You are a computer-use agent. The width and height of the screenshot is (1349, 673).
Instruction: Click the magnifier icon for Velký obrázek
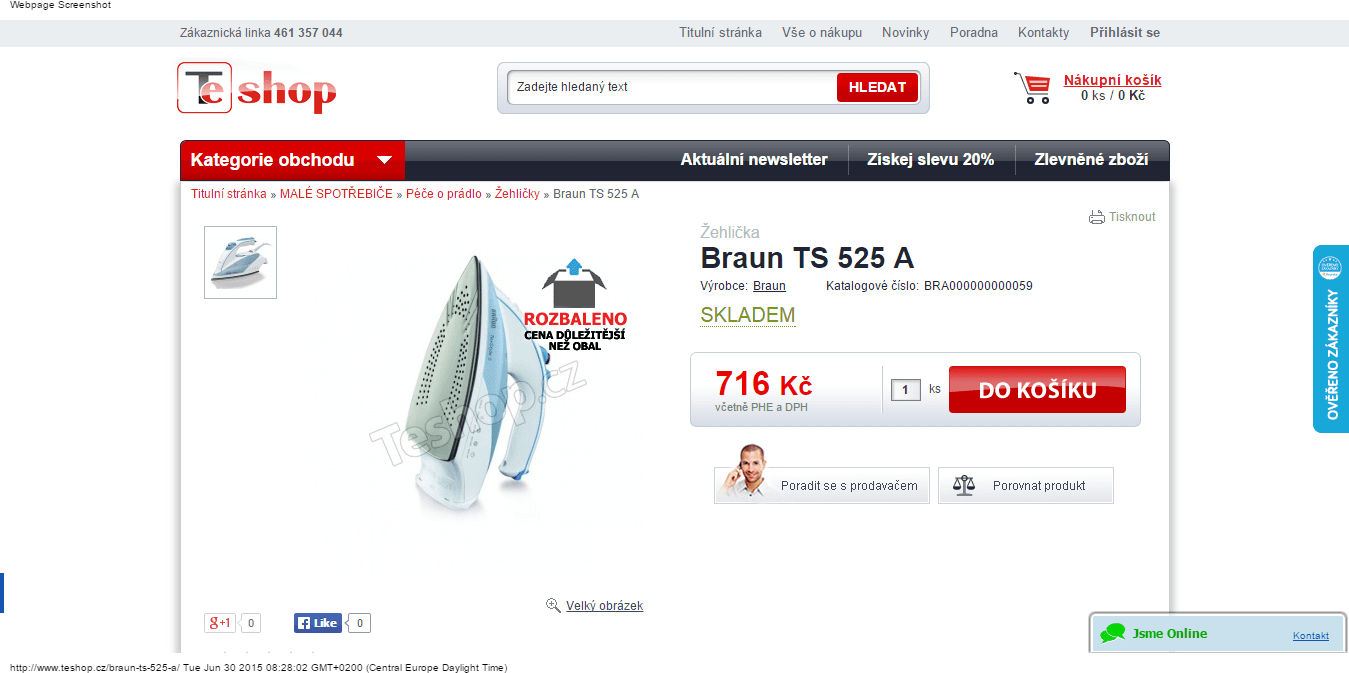(553, 605)
